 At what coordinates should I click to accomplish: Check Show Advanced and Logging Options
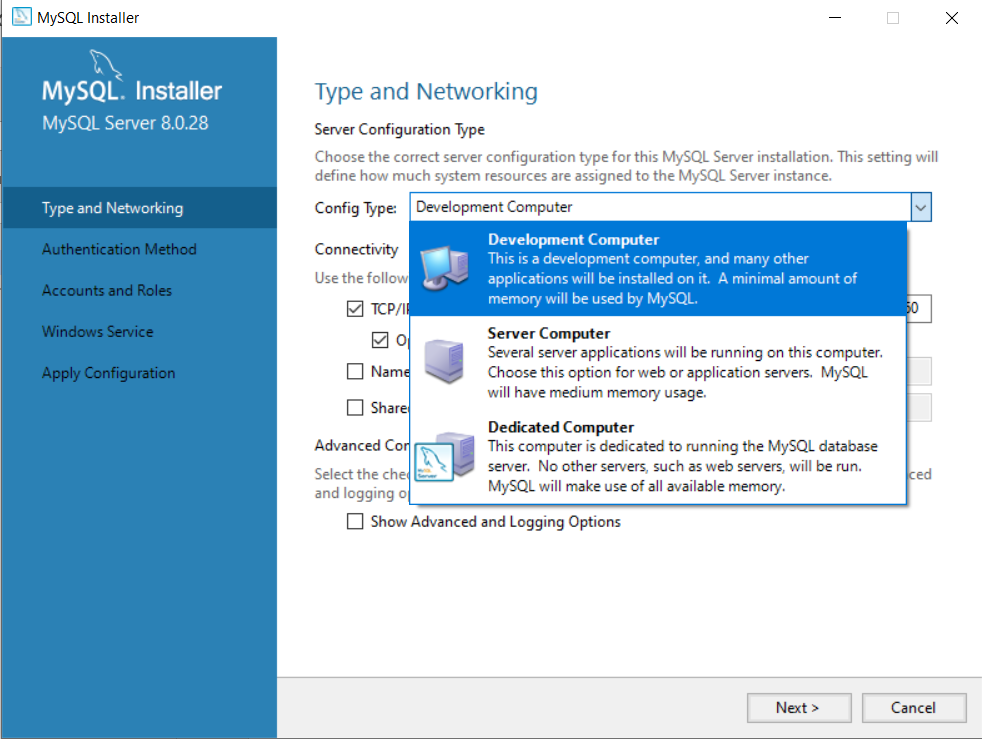click(355, 521)
